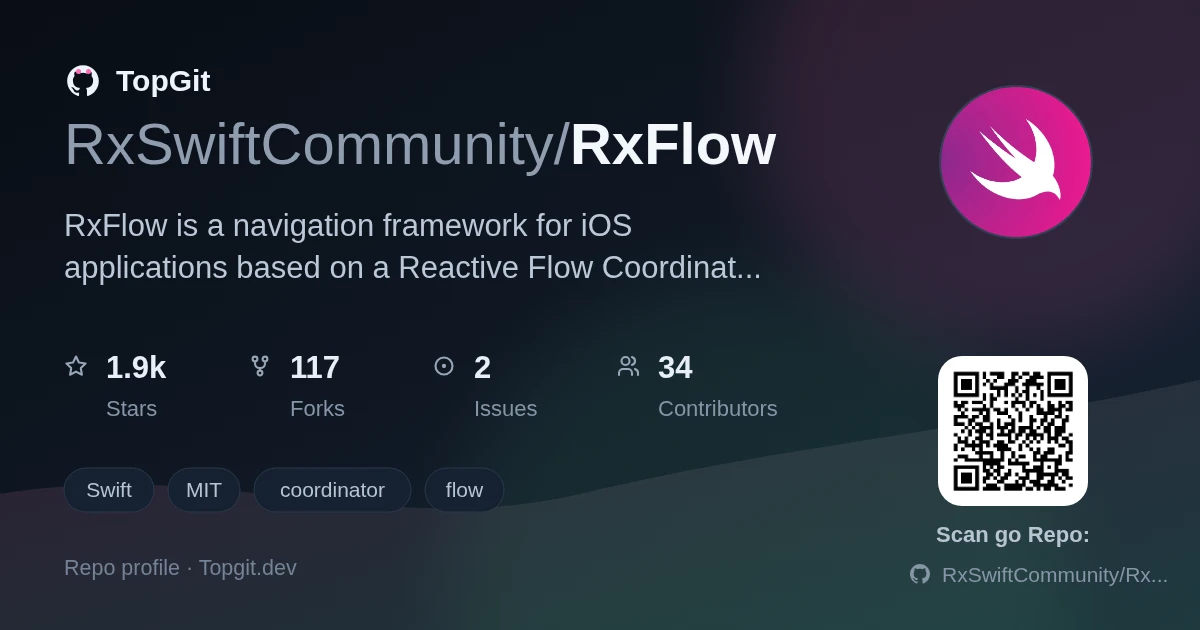Select the flow topic tag
This screenshot has height=630, width=1200.
point(464,490)
